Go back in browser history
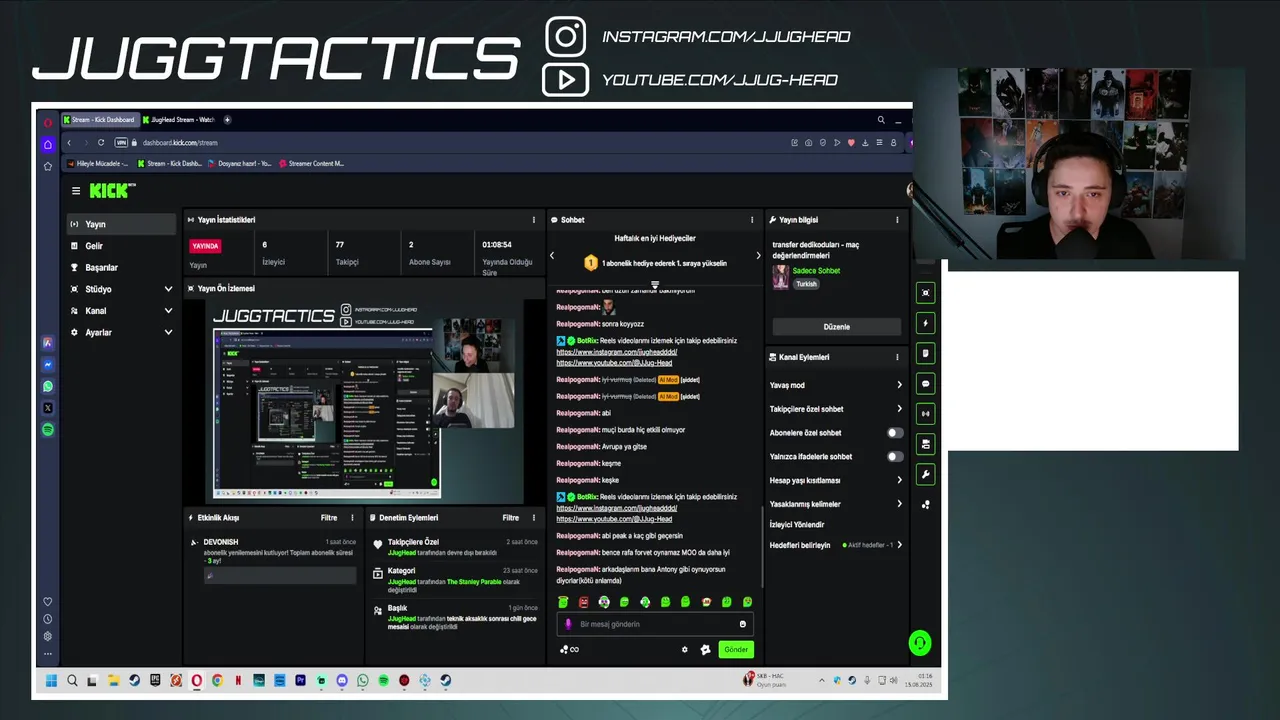 [69, 143]
